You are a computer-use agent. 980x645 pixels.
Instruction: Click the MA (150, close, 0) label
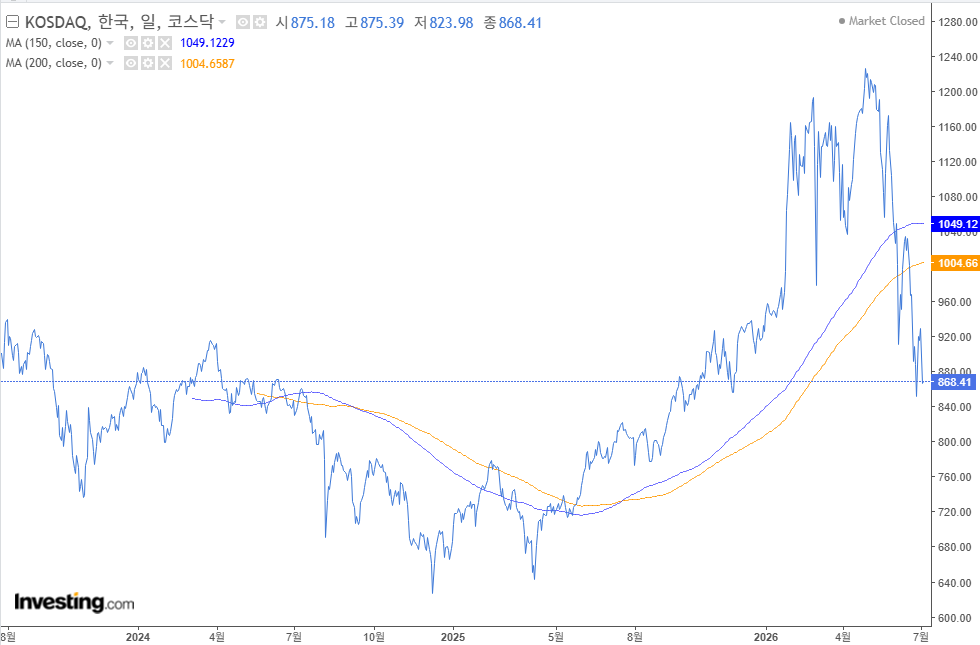(x=54, y=43)
